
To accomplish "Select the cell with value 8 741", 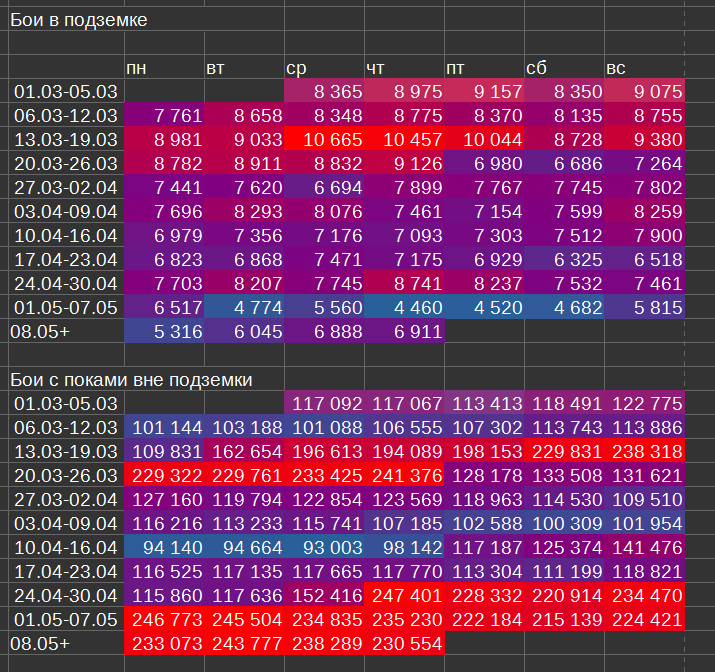I will coord(404,284).
